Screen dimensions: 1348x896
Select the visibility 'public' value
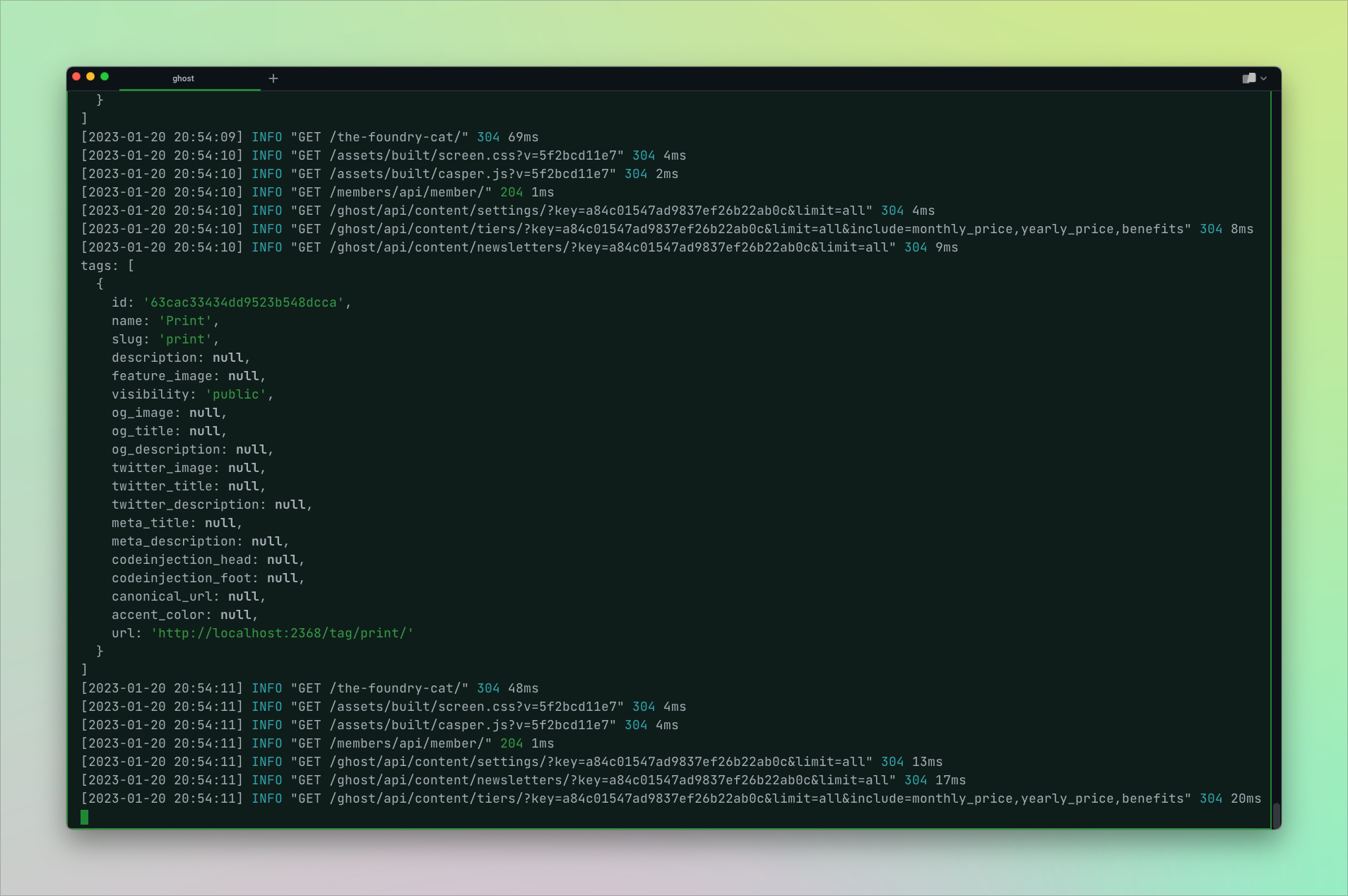pyautogui.click(x=237, y=394)
